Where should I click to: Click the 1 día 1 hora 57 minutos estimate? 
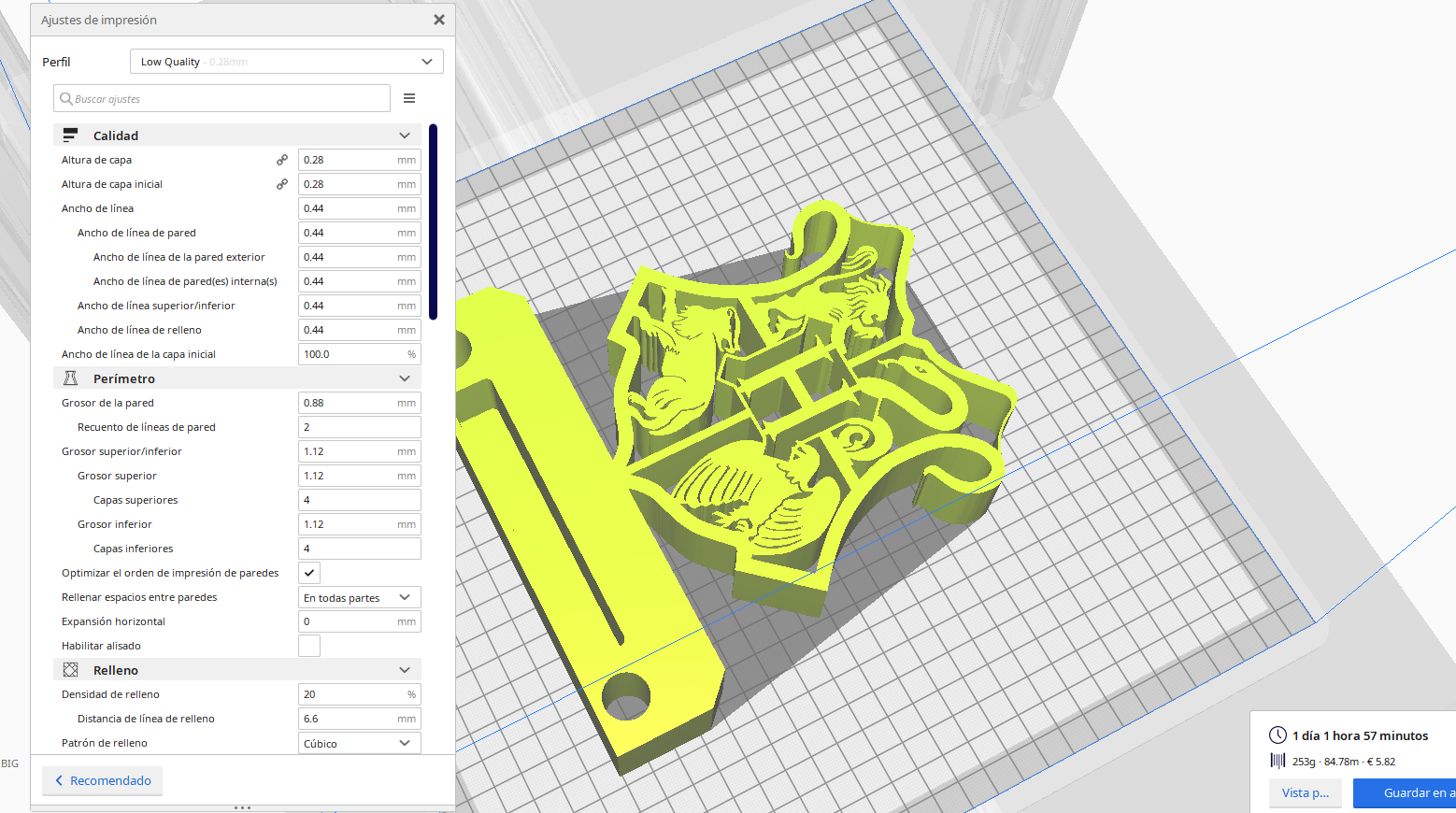[x=1360, y=735]
